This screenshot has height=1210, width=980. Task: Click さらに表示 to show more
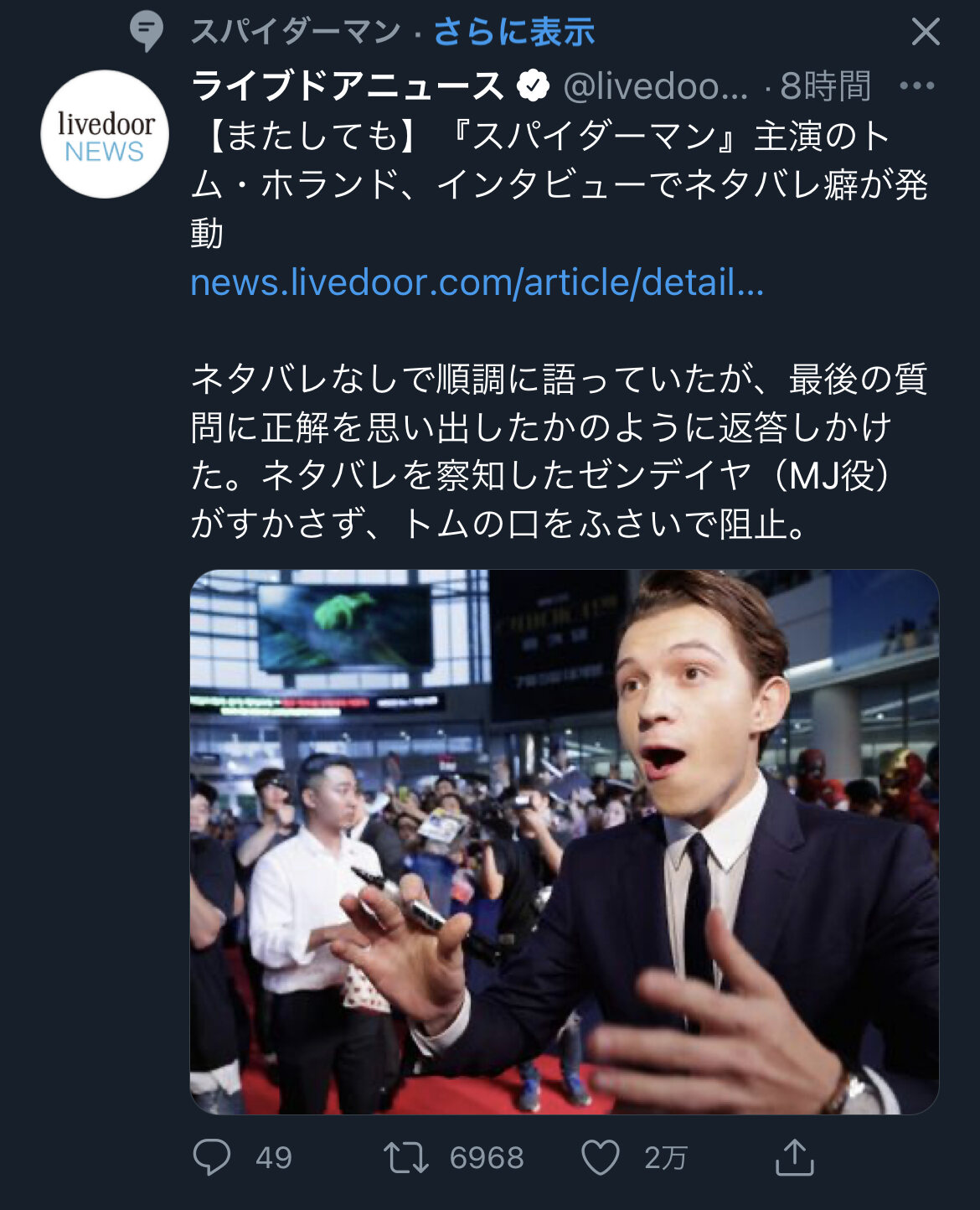tap(513, 32)
